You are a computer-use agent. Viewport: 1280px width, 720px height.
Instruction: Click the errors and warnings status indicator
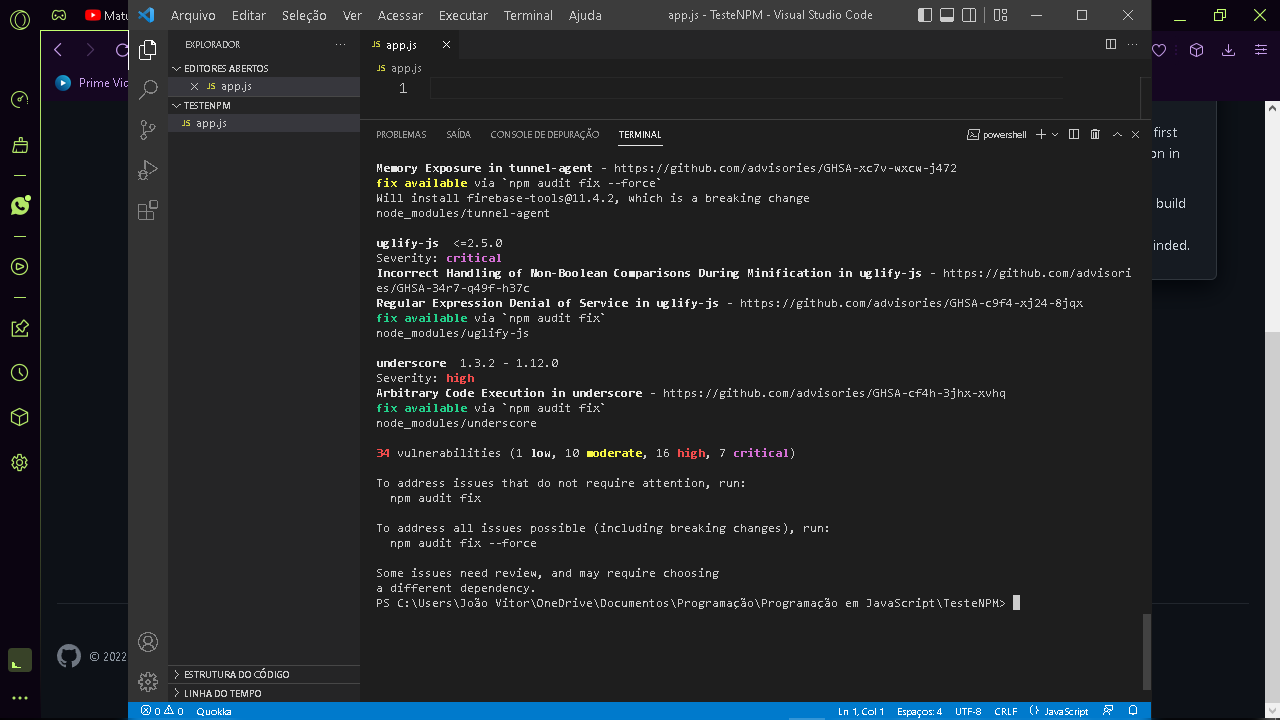[162, 711]
